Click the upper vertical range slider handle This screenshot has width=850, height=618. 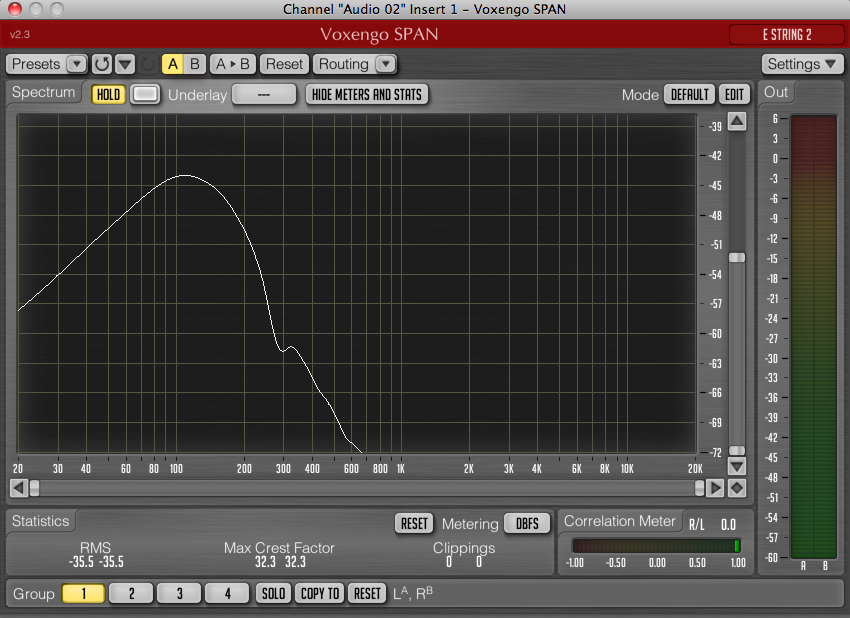click(x=737, y=258)
